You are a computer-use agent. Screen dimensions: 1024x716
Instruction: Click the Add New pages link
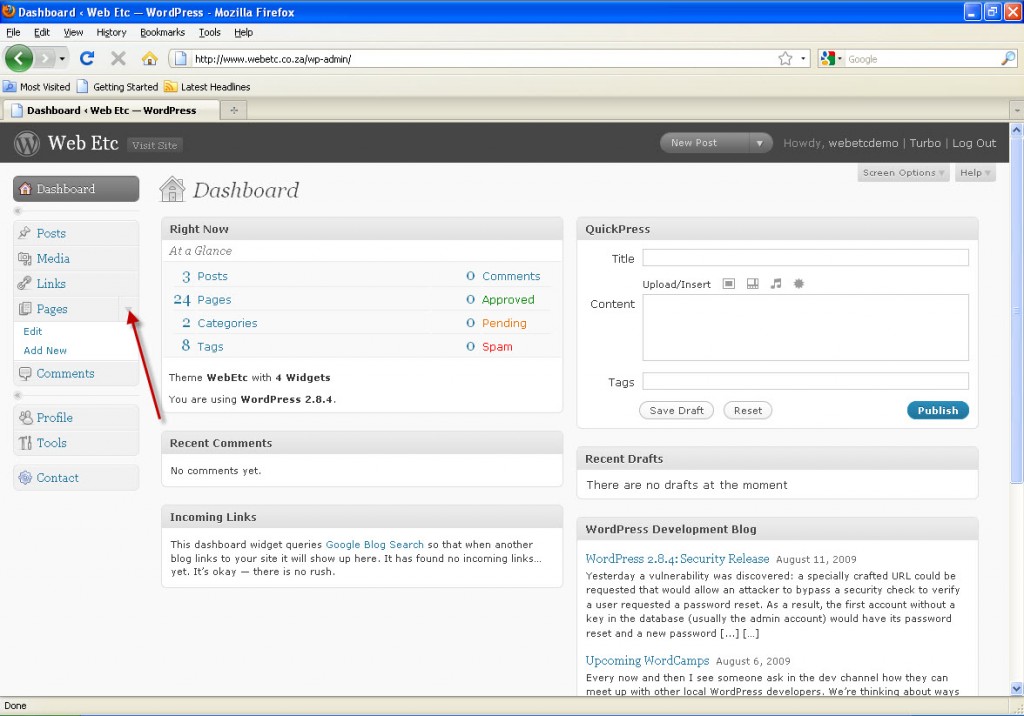tap(45, 350)
